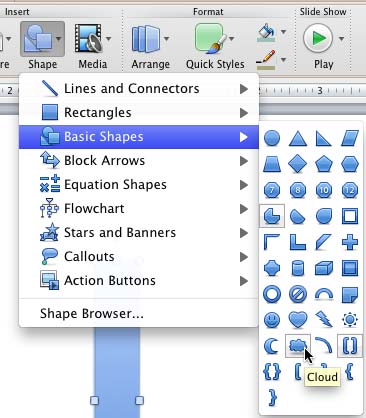Choose the L-Shape
The width and height of the screenshot is (366, 418).
298,242
